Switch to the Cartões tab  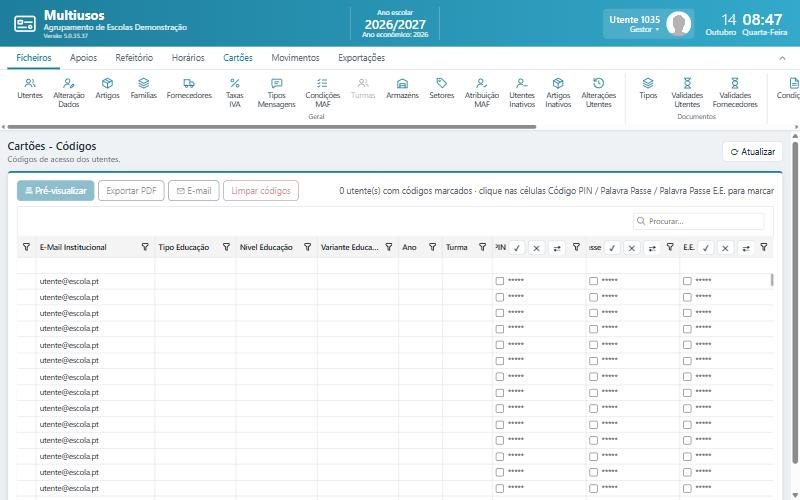pos(238,58)
